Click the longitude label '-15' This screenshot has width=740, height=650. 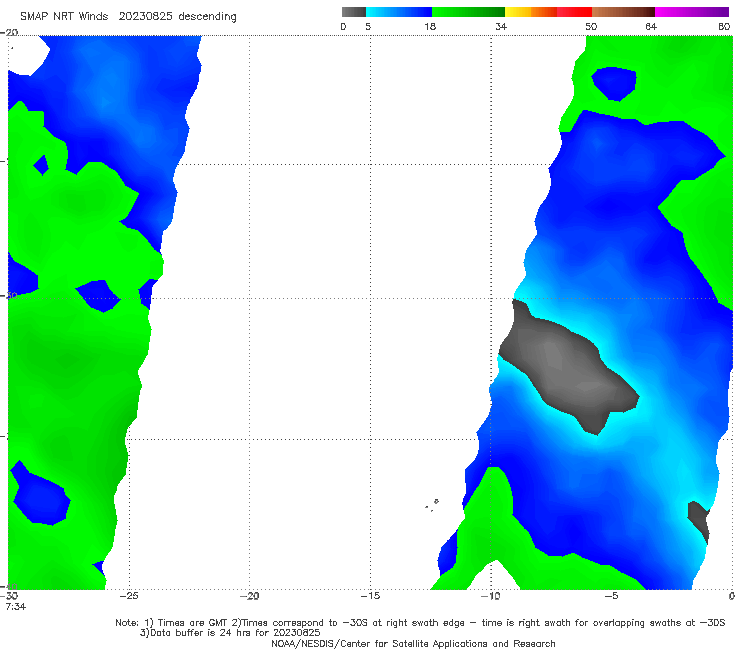pos(370,596)
